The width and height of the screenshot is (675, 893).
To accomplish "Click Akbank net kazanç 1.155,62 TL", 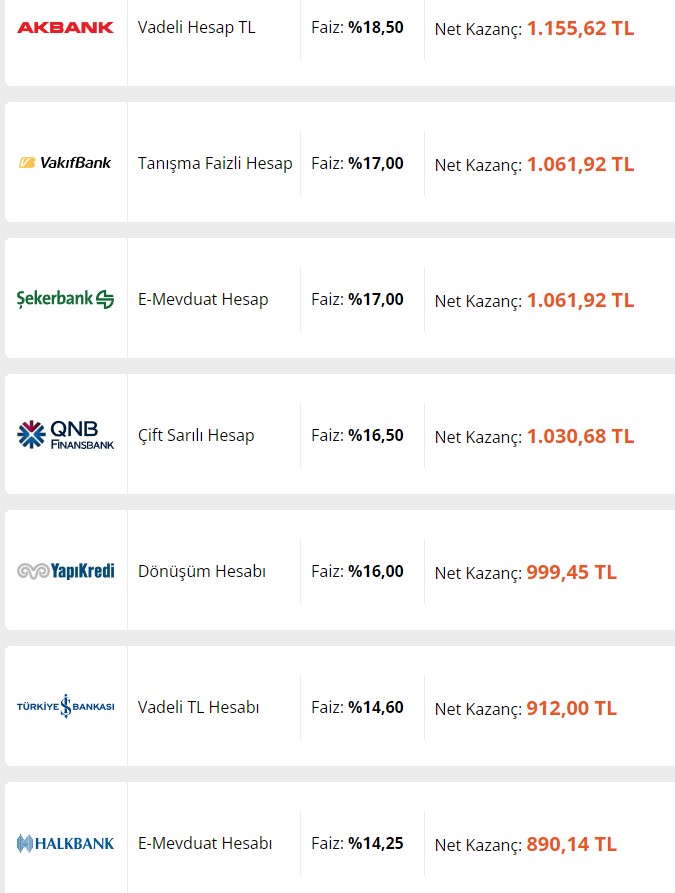I will click(x=580, y=28).
